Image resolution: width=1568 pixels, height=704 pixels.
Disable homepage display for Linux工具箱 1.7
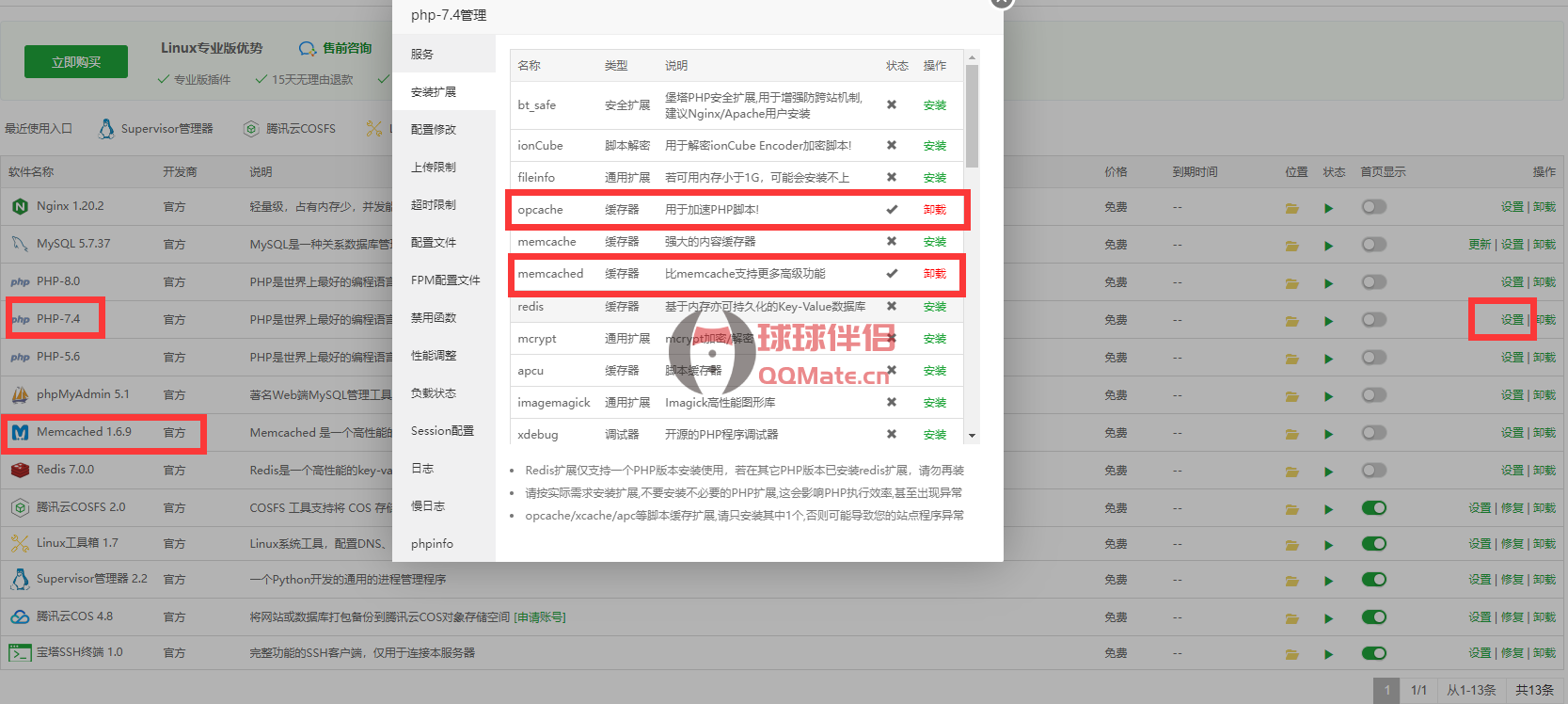pos(1374,543)
